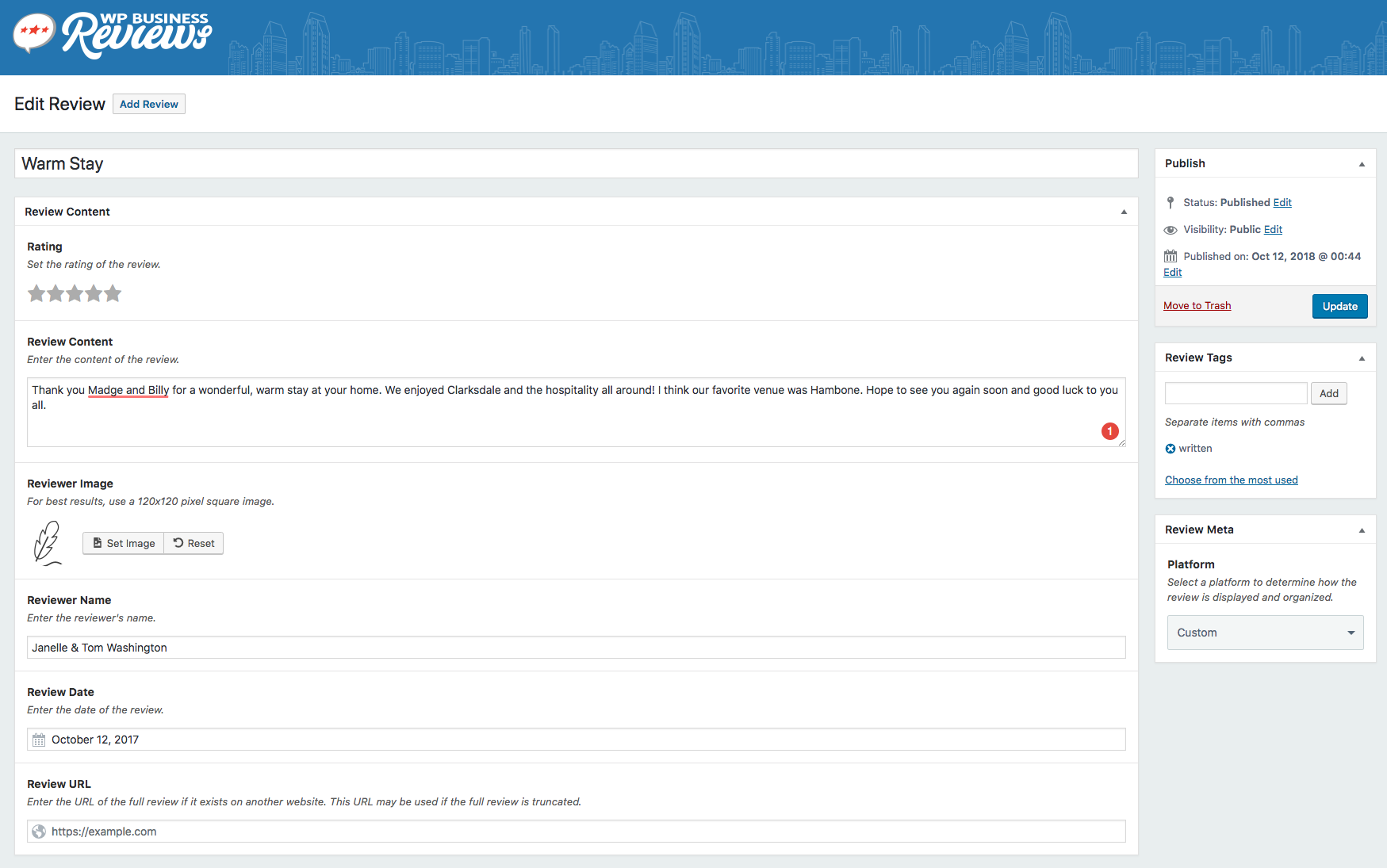Image resolution: width=1387 pixels, height=868 pixels.
Task: Click the red spell-check error badge
Action: point(1110,431)
